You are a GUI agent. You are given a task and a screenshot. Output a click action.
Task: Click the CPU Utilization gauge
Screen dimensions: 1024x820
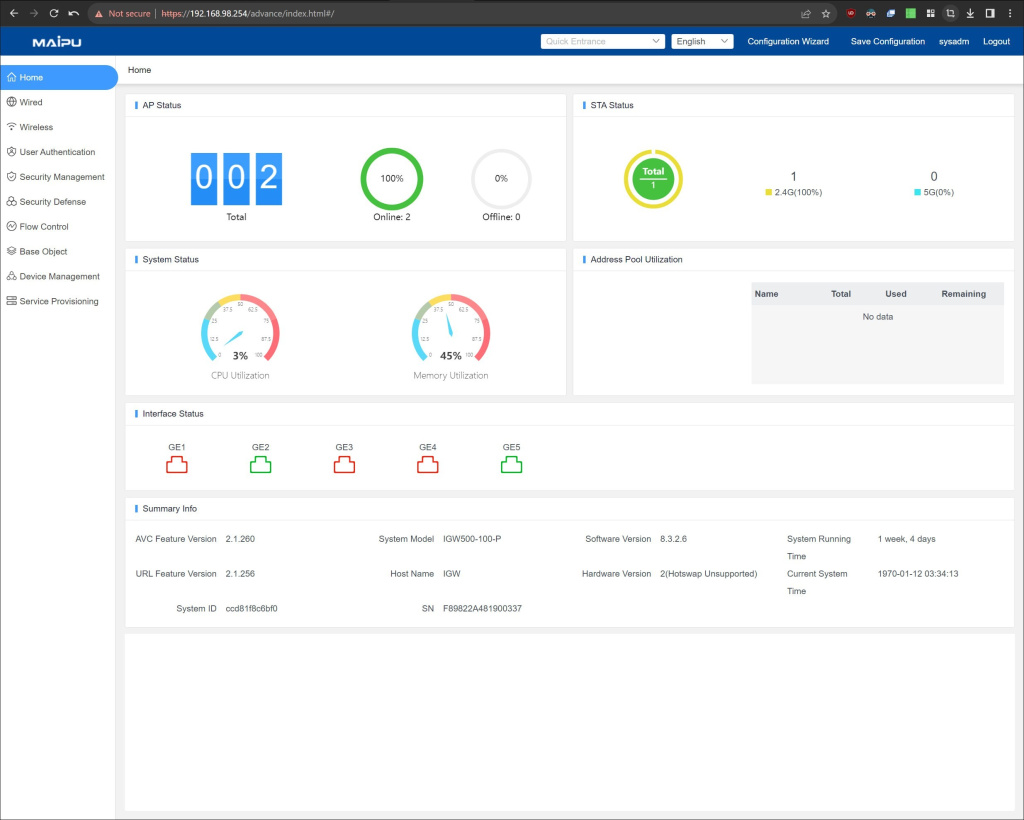tap(240, 328)
